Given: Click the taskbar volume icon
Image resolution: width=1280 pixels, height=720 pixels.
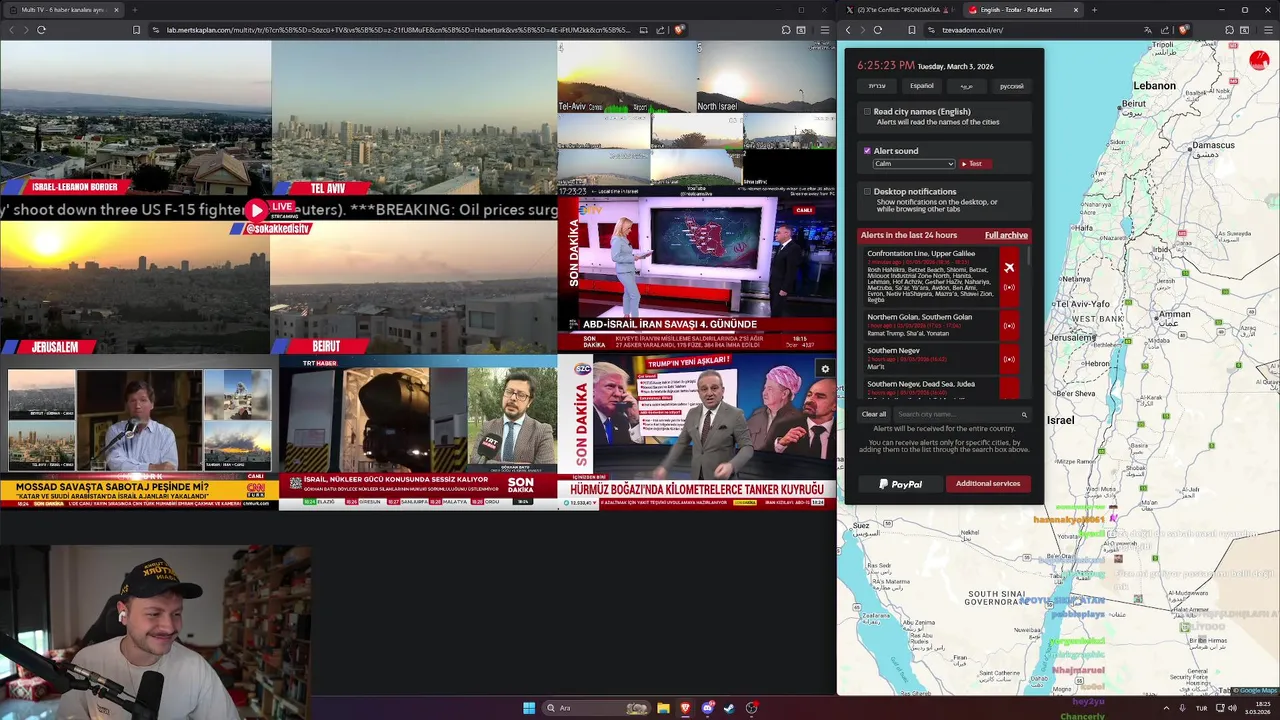Looking at the screenshot, I should [1232, 708].
